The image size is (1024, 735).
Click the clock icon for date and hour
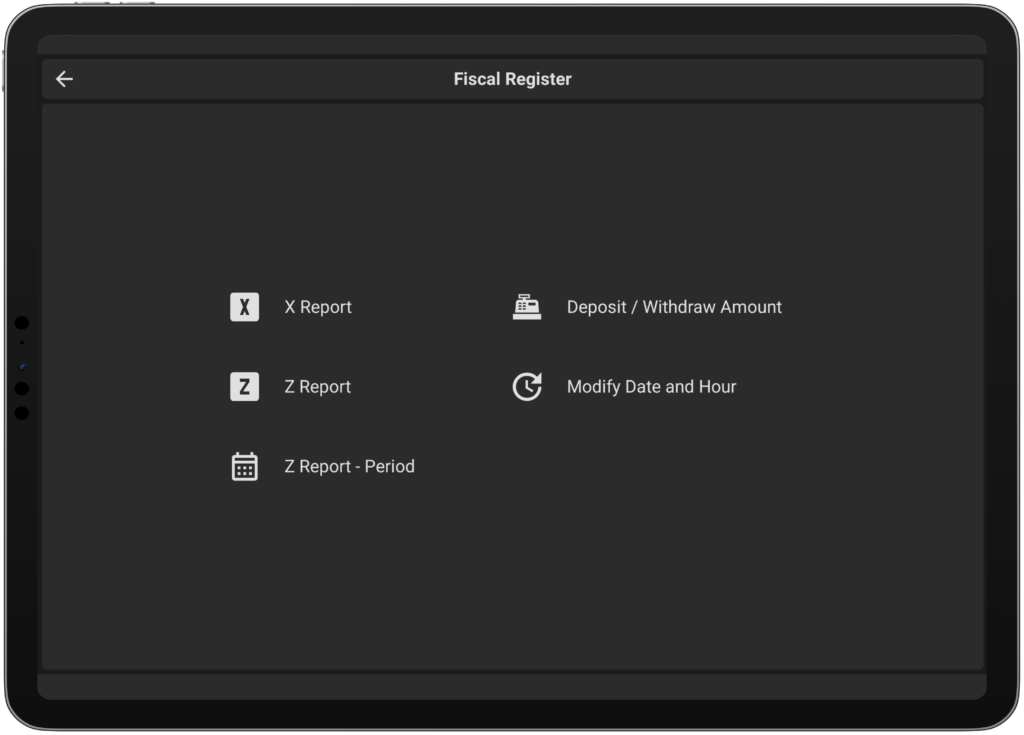(527, 387)
